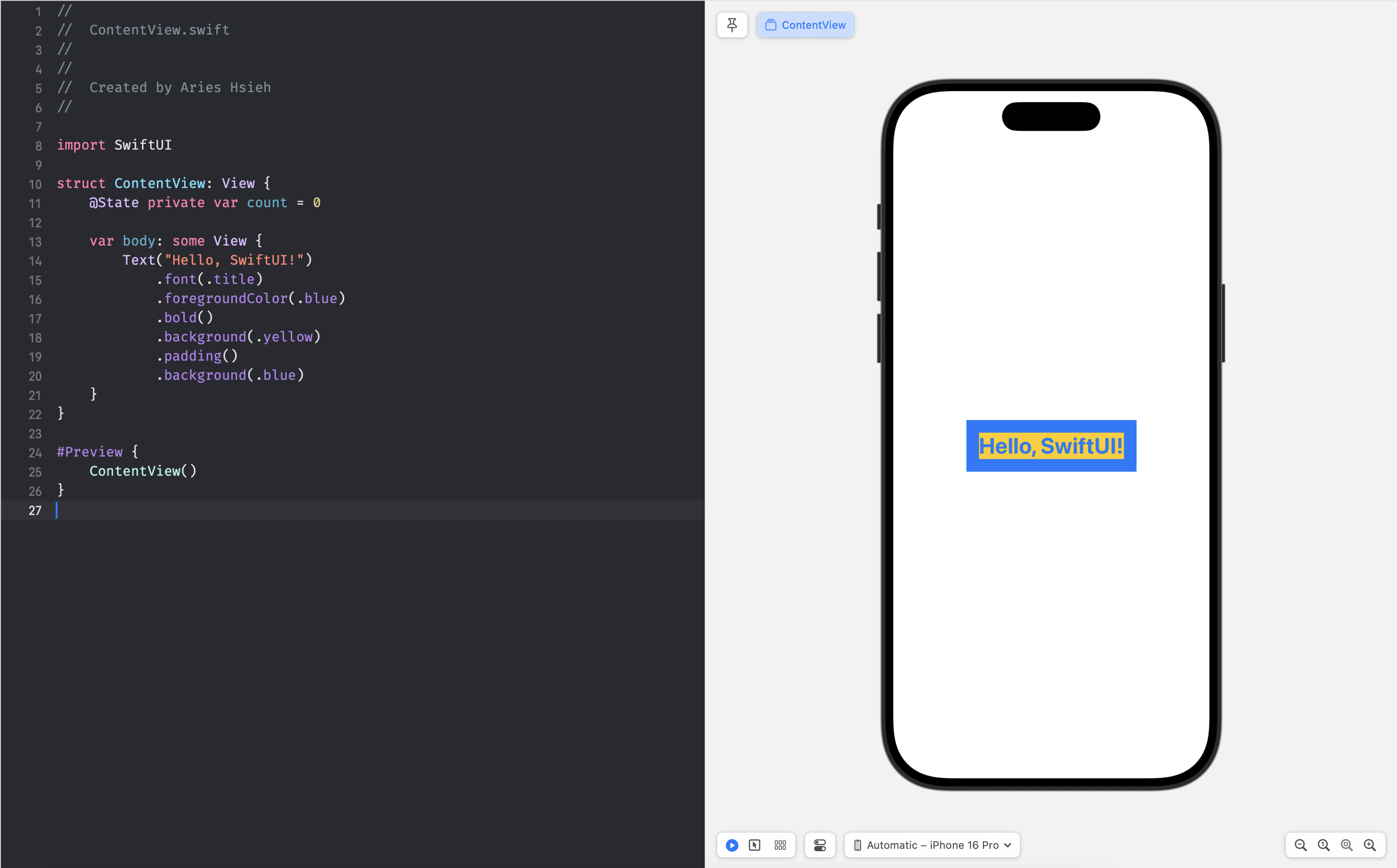Switch to selectable preview mode
Screen dimensions: 1397x868
[x=755, y=845]
